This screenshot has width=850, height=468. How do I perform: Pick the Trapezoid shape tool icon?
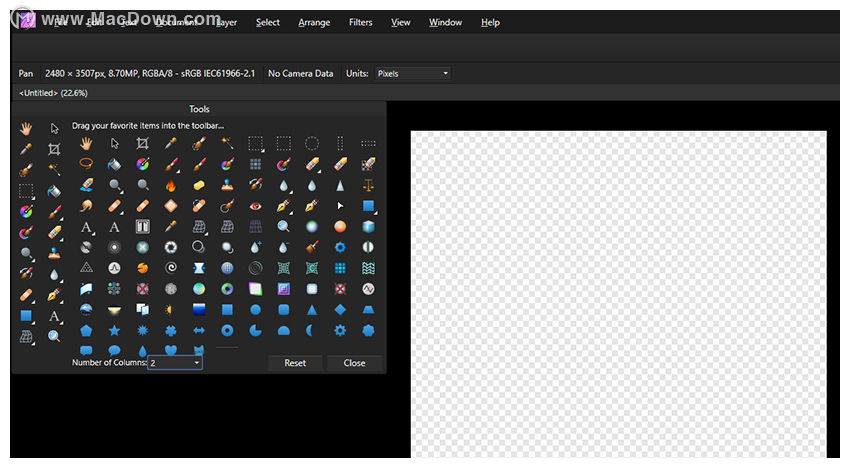tap(368, 310)
